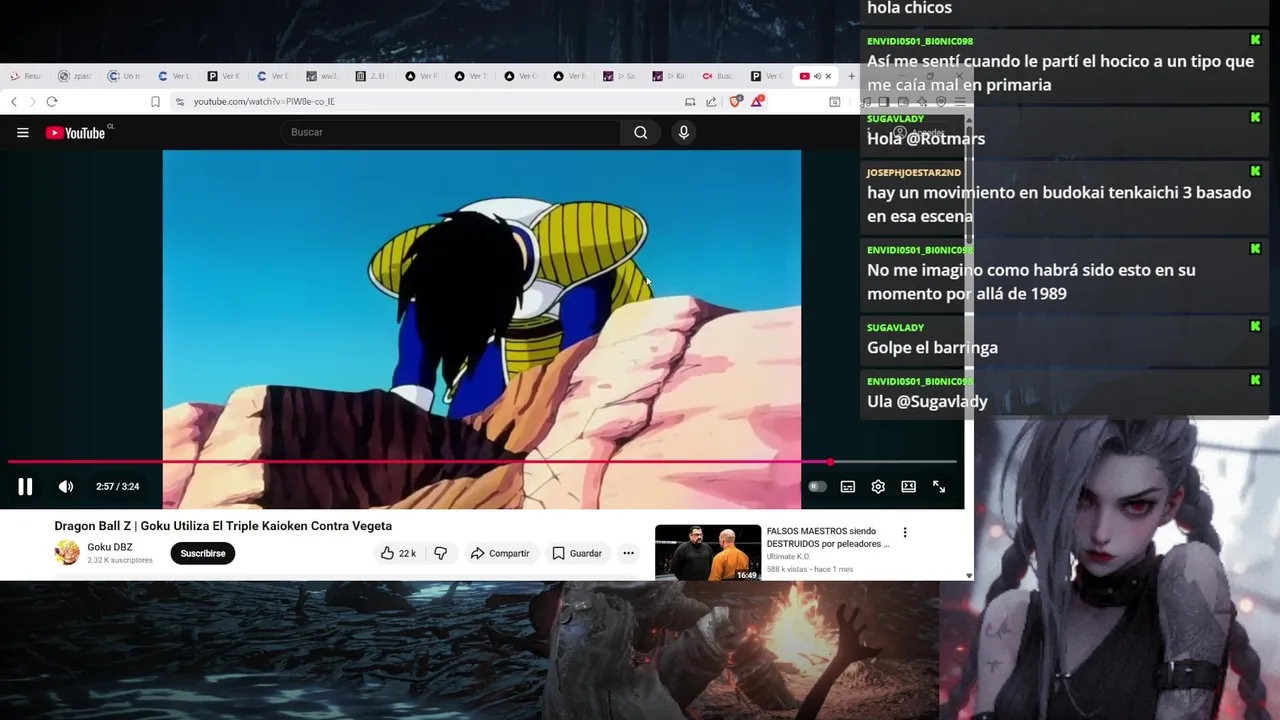Click JOSEPHJOESTAR2ND username in chat
This screenshot has height=720, width=1280.
click(914, 172)
